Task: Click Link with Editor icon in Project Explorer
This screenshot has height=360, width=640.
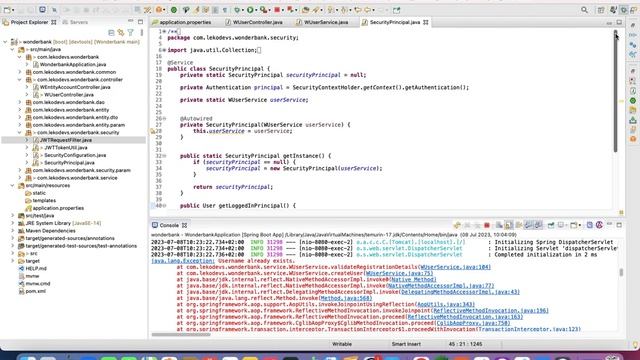Action: [x=121, y=32]
